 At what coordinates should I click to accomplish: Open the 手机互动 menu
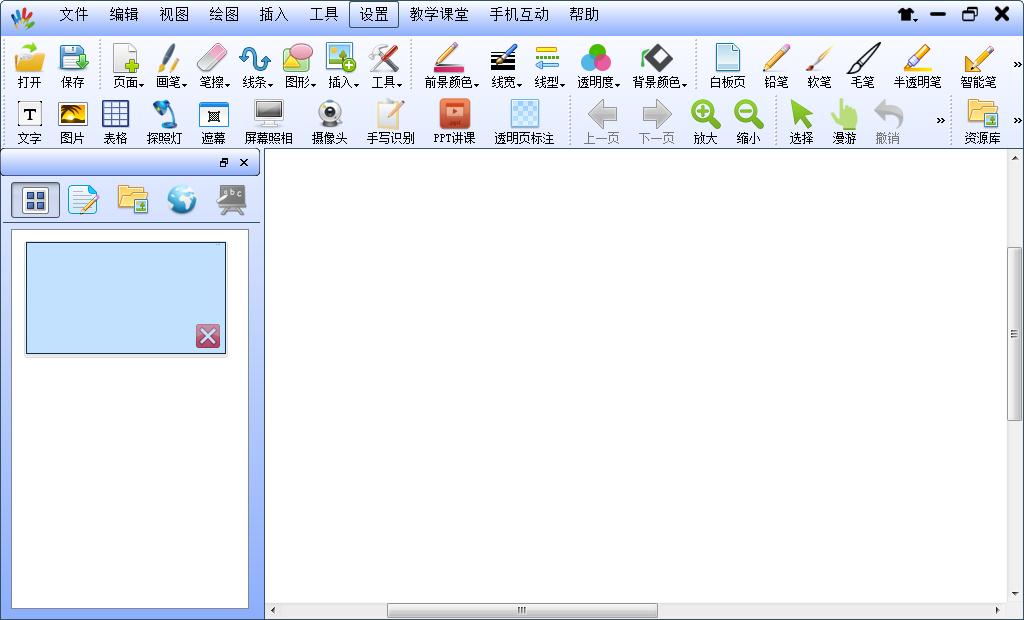[x=519, y=14]
